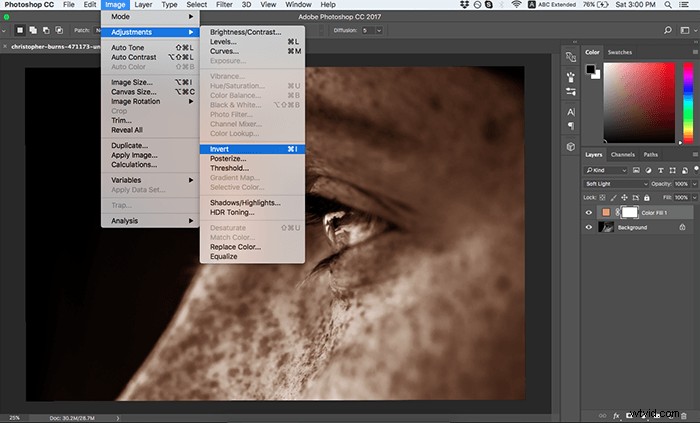Expand the Analysis submenu
Image resolution: width=700 pixels, height=423 pixels.
[150, 220]
